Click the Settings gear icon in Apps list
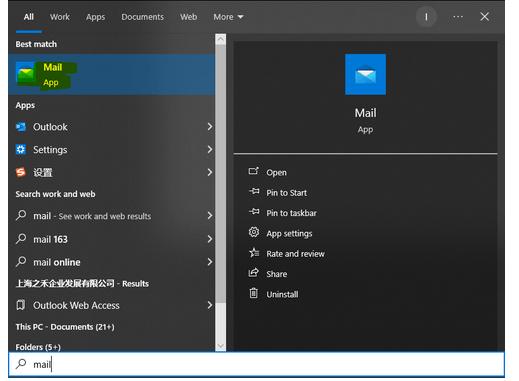Screen dimensions: 519x381 point(21,150)
